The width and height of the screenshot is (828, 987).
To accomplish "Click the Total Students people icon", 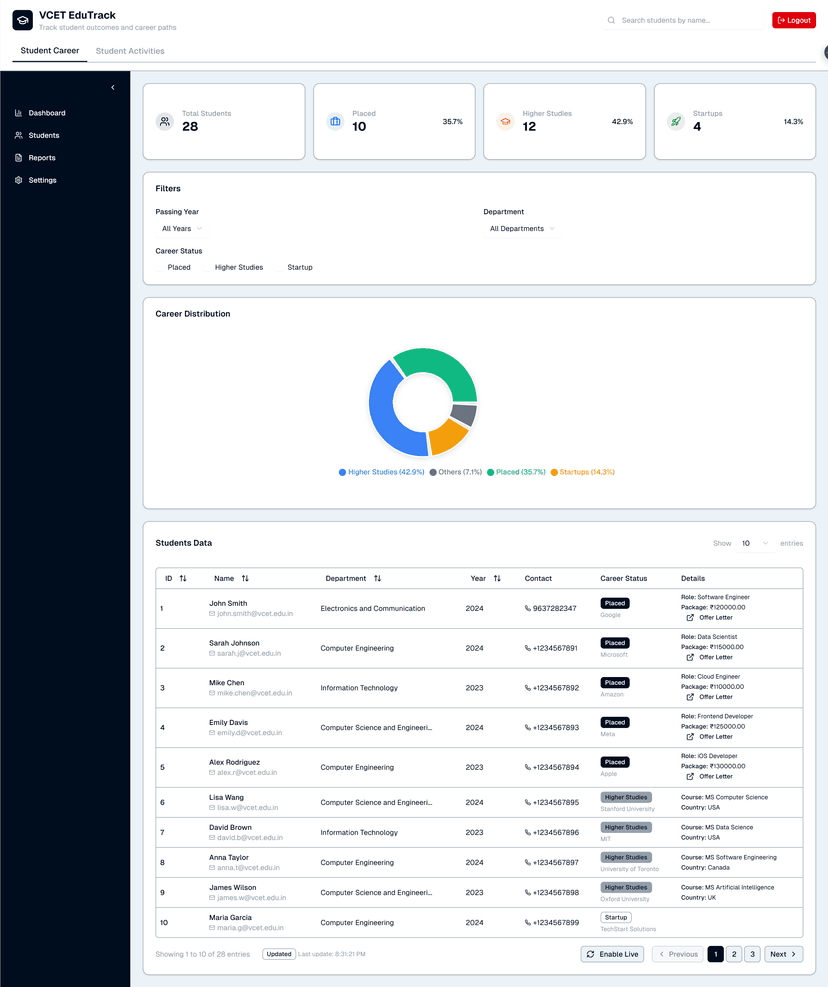I will [165, 122].
